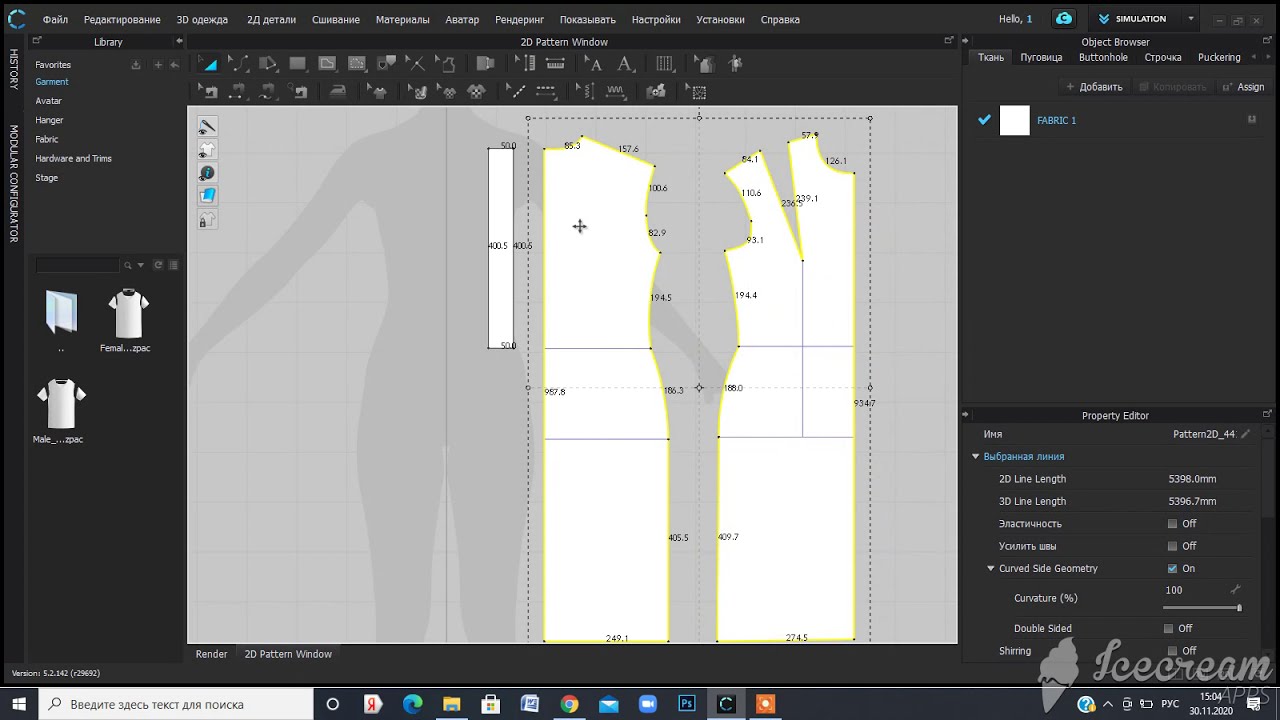Collapse the Library panel arrow
The width and height of the screenshot is (1280, 720).
179,41
